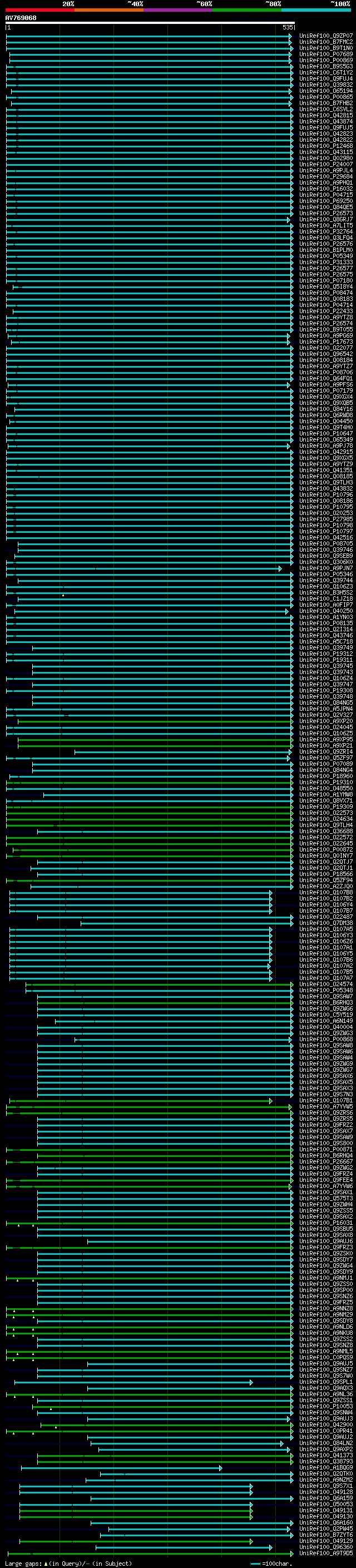Click the red 20% identity legend bar

click(40, 10)
